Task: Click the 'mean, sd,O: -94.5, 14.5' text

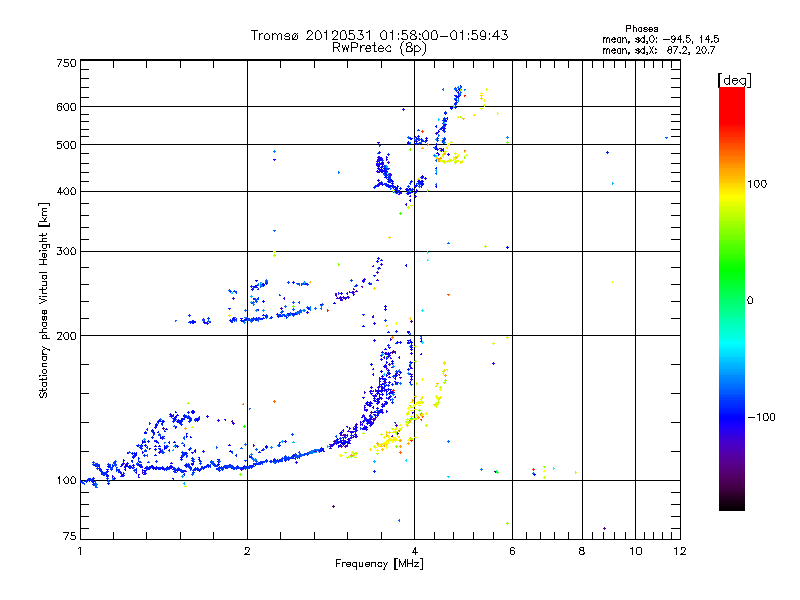Action: pos(661,39)
